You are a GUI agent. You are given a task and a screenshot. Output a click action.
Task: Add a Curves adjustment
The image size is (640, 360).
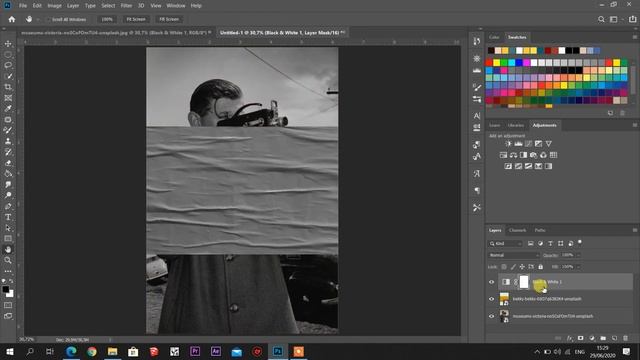coord(529,144)
